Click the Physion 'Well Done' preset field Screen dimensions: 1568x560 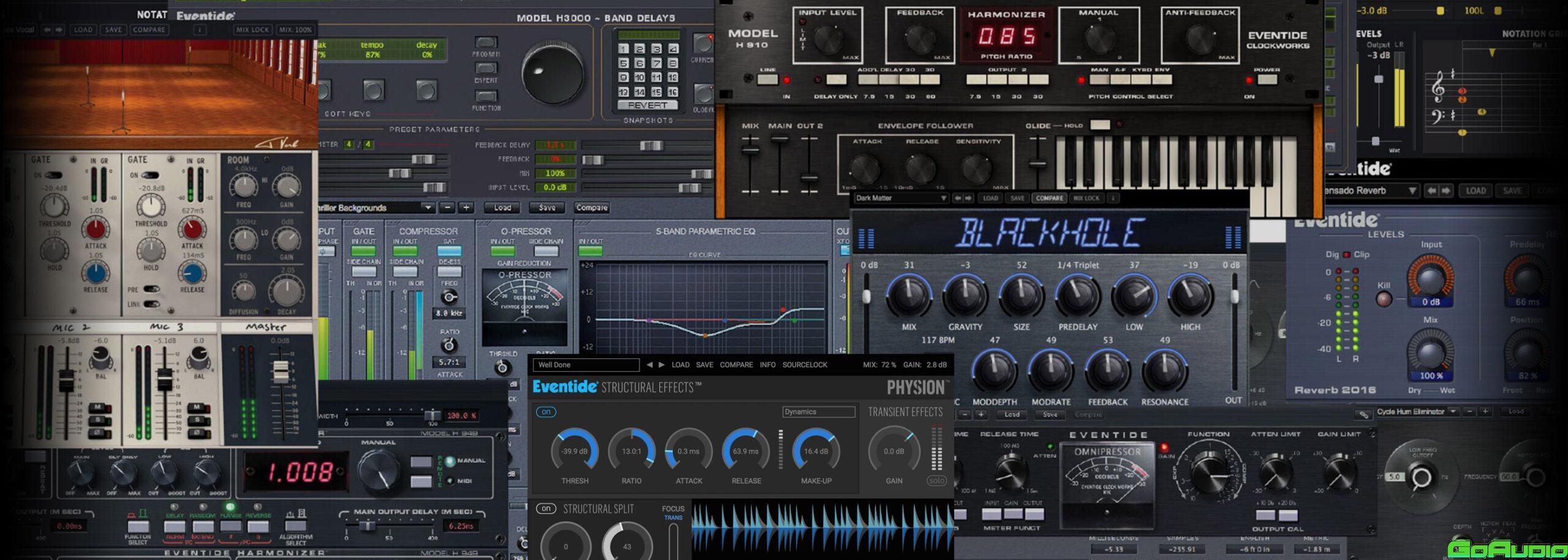click(586, 365)
